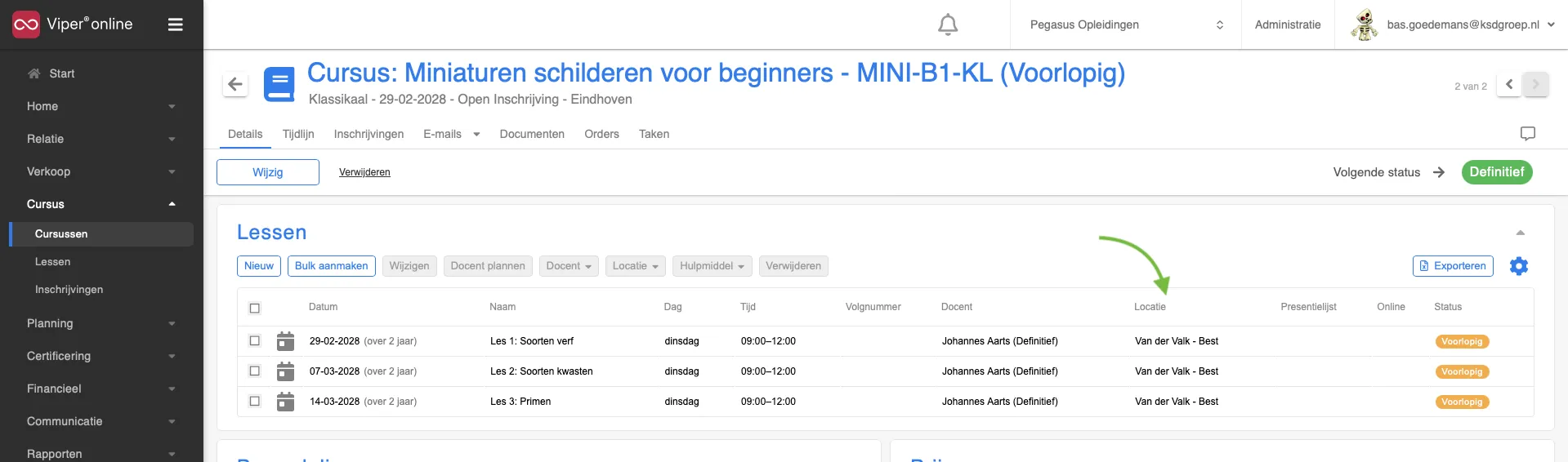Check the Les 1: Soorten verf row
This screenshot has width=1568, height=462.
click(x=255, y=341)
